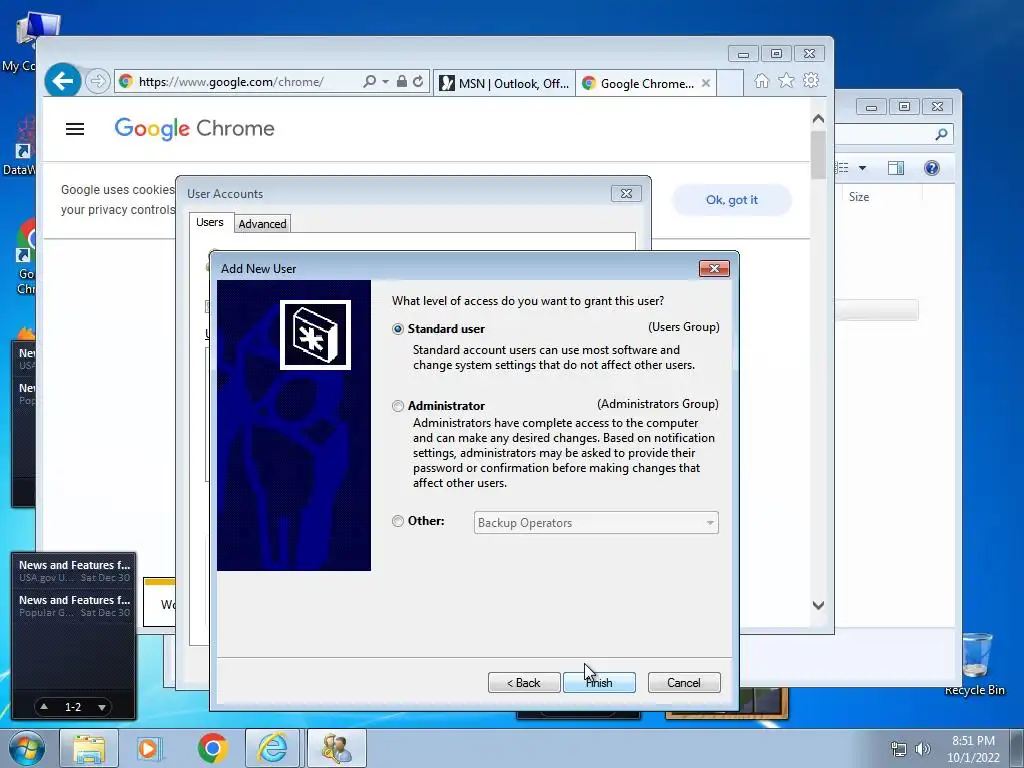
Task: Click the Internet Explorer Home icon
Action: coord(761,80)
